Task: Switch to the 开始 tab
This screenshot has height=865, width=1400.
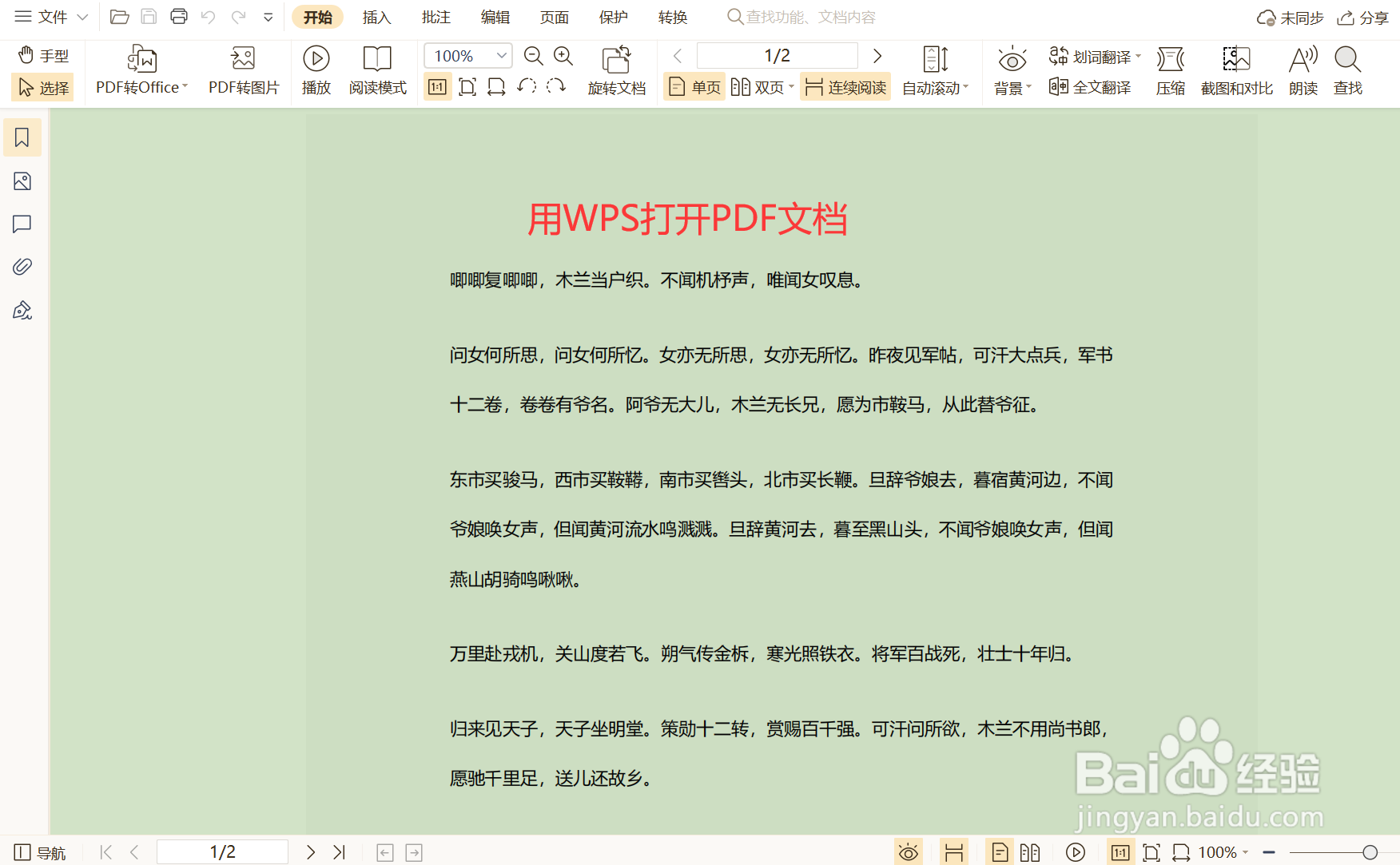Action: (x=317, y=17)
